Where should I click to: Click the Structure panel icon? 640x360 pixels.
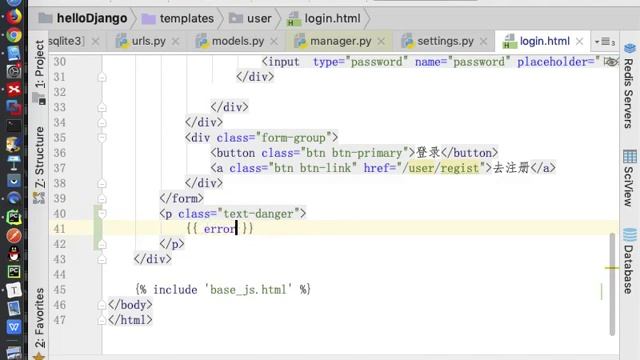[x=39, y=198]
